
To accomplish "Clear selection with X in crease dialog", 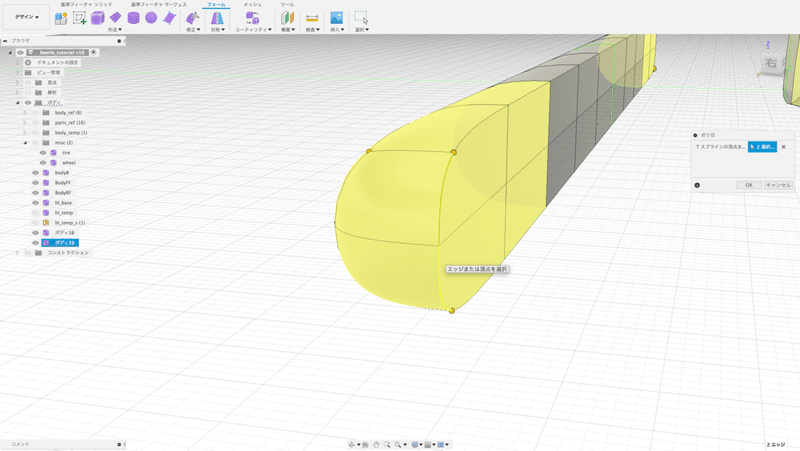I will 784,147.
